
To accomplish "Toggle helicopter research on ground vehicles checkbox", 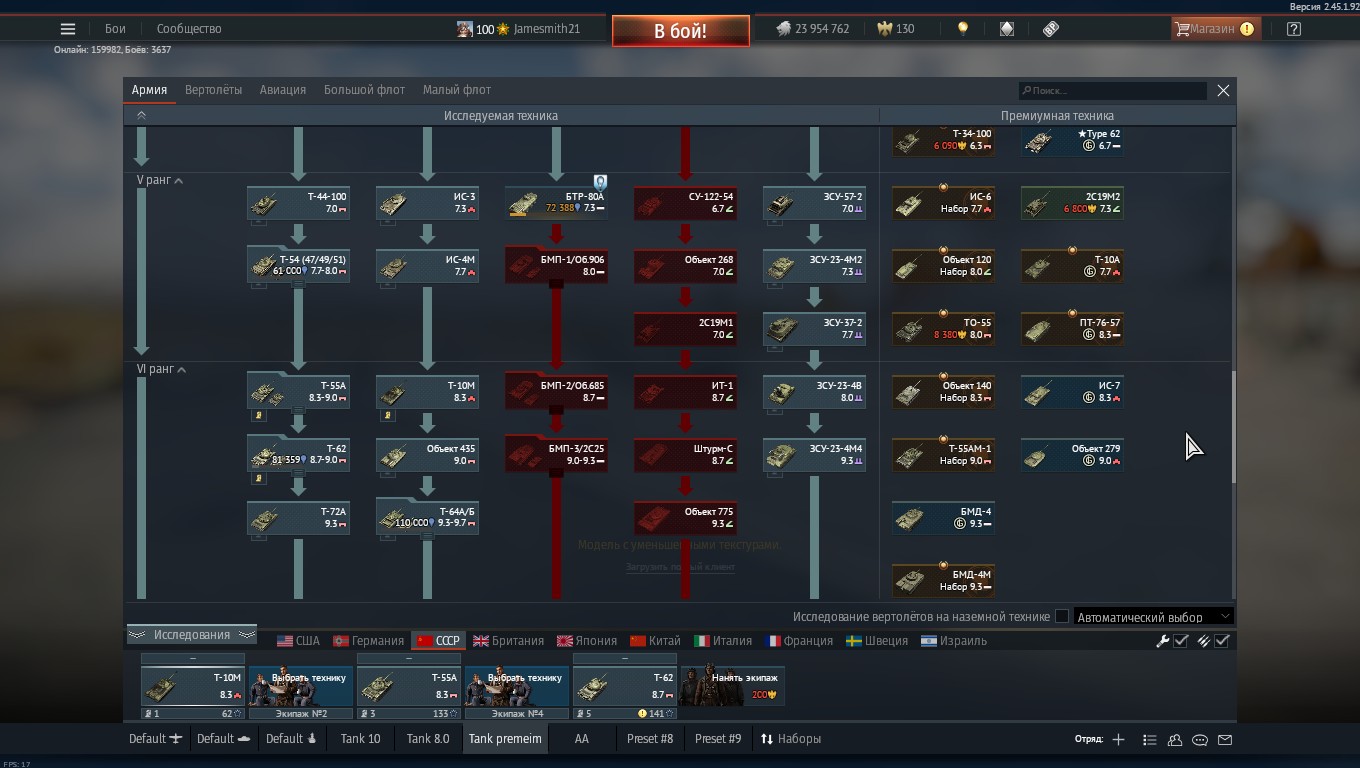I will point(1062,617).
